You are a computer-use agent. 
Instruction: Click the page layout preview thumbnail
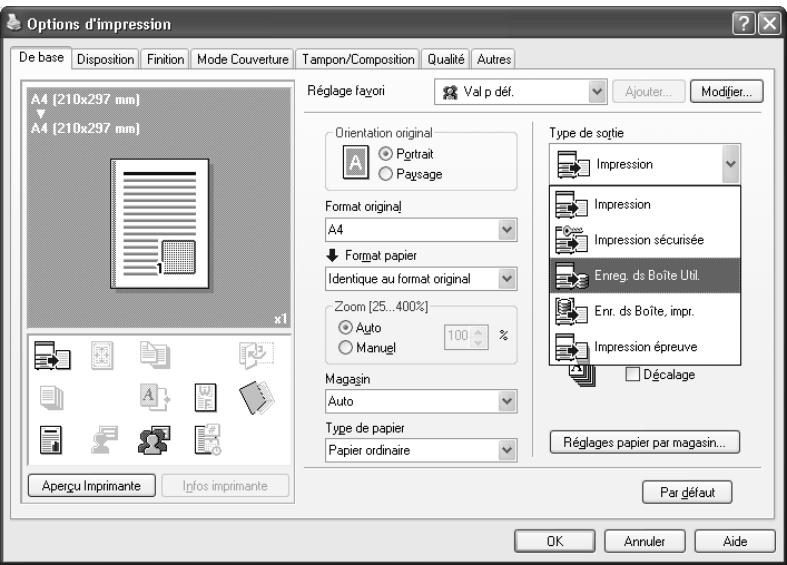point(160,224)
